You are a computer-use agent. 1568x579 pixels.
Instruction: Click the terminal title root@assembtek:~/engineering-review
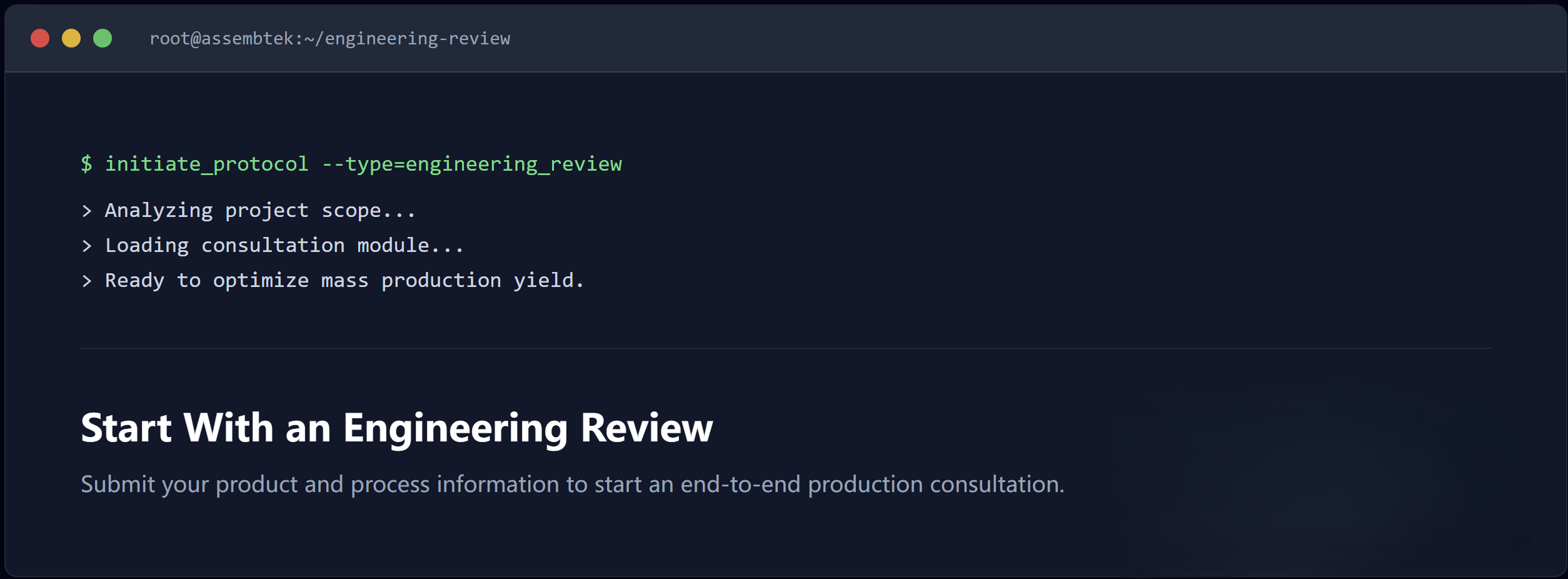point(329,39)
